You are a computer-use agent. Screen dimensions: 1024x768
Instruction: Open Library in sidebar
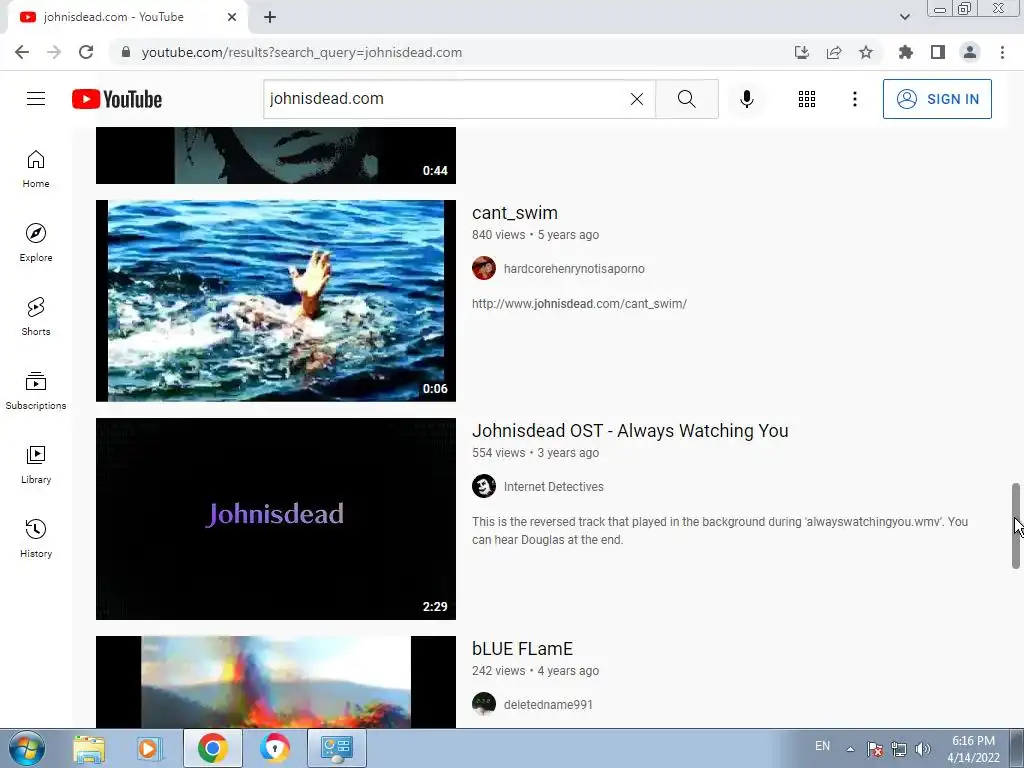point(36,464)
